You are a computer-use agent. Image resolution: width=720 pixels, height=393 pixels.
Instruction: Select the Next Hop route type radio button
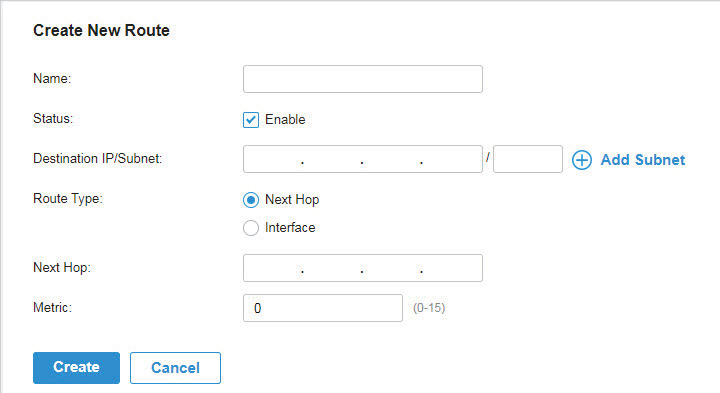[x=251, y=200]
